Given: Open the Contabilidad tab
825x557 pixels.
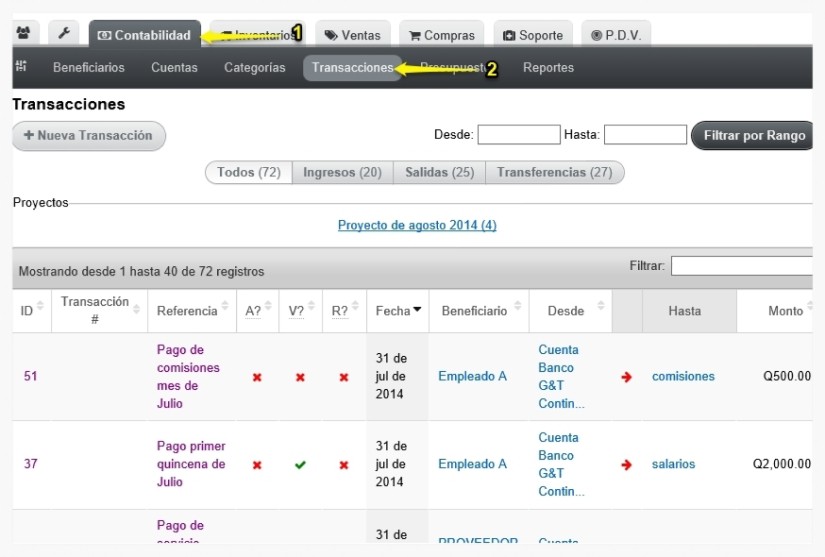Looking at the screenshot, I should [145, 35].
